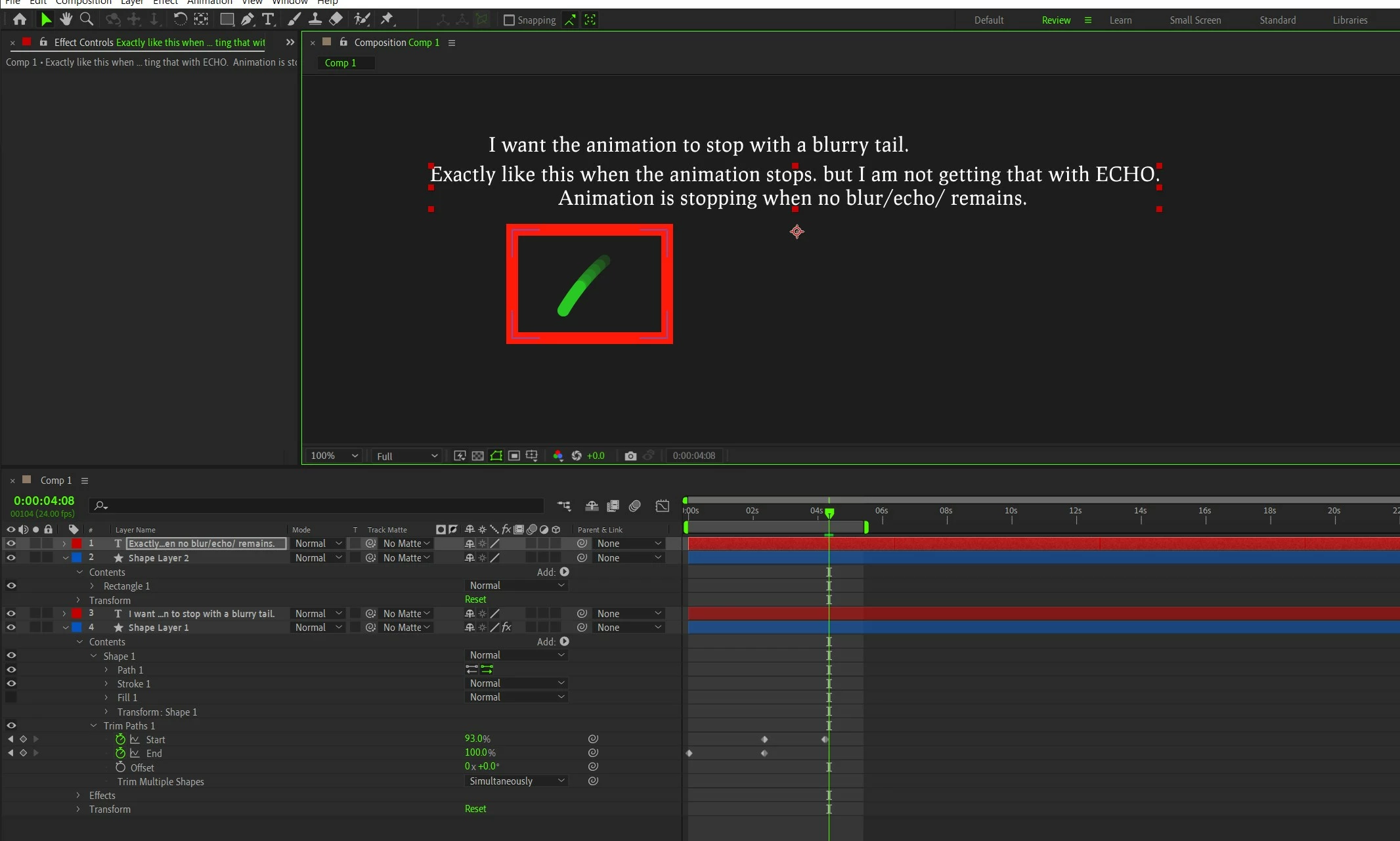Toggle Start property stopwatch
1400x841 pixels.
pyautogui.click(x=120, y=739)
